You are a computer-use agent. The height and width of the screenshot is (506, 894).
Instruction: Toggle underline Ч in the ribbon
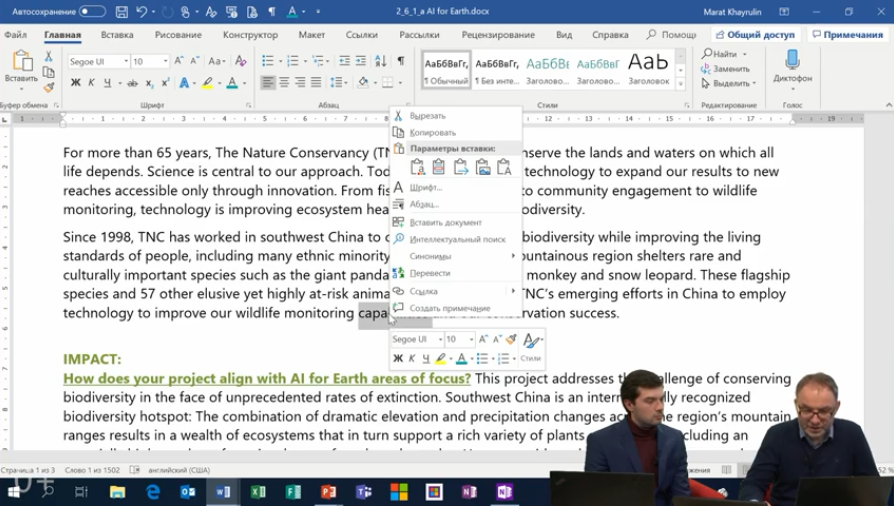tap(107, 83)
